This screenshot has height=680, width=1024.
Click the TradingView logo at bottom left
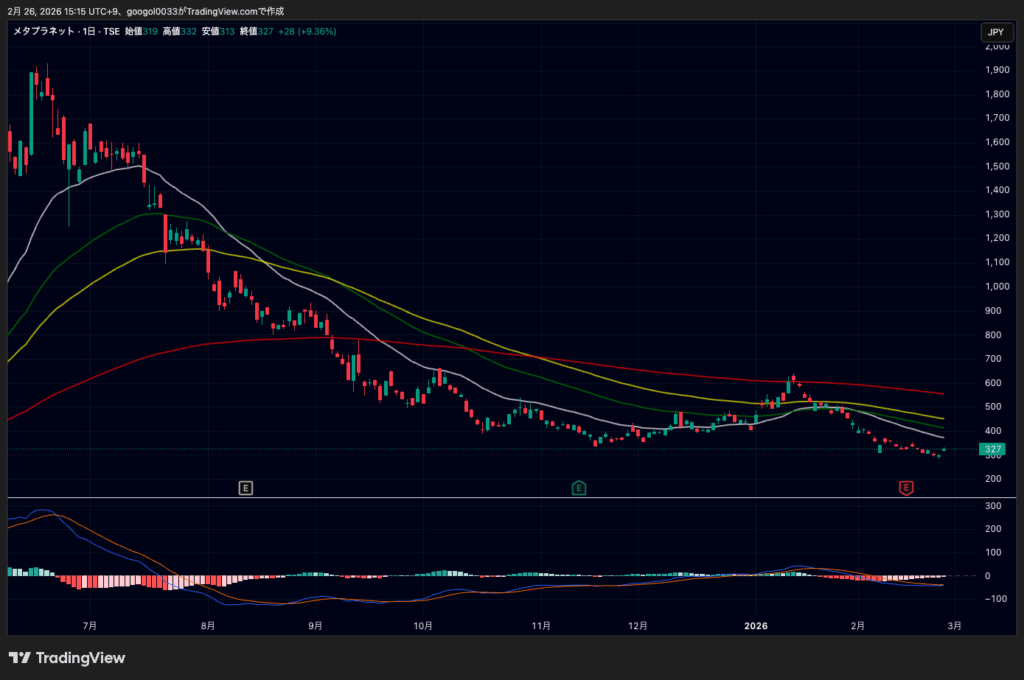pyautogui.click(x=67, y=658)
